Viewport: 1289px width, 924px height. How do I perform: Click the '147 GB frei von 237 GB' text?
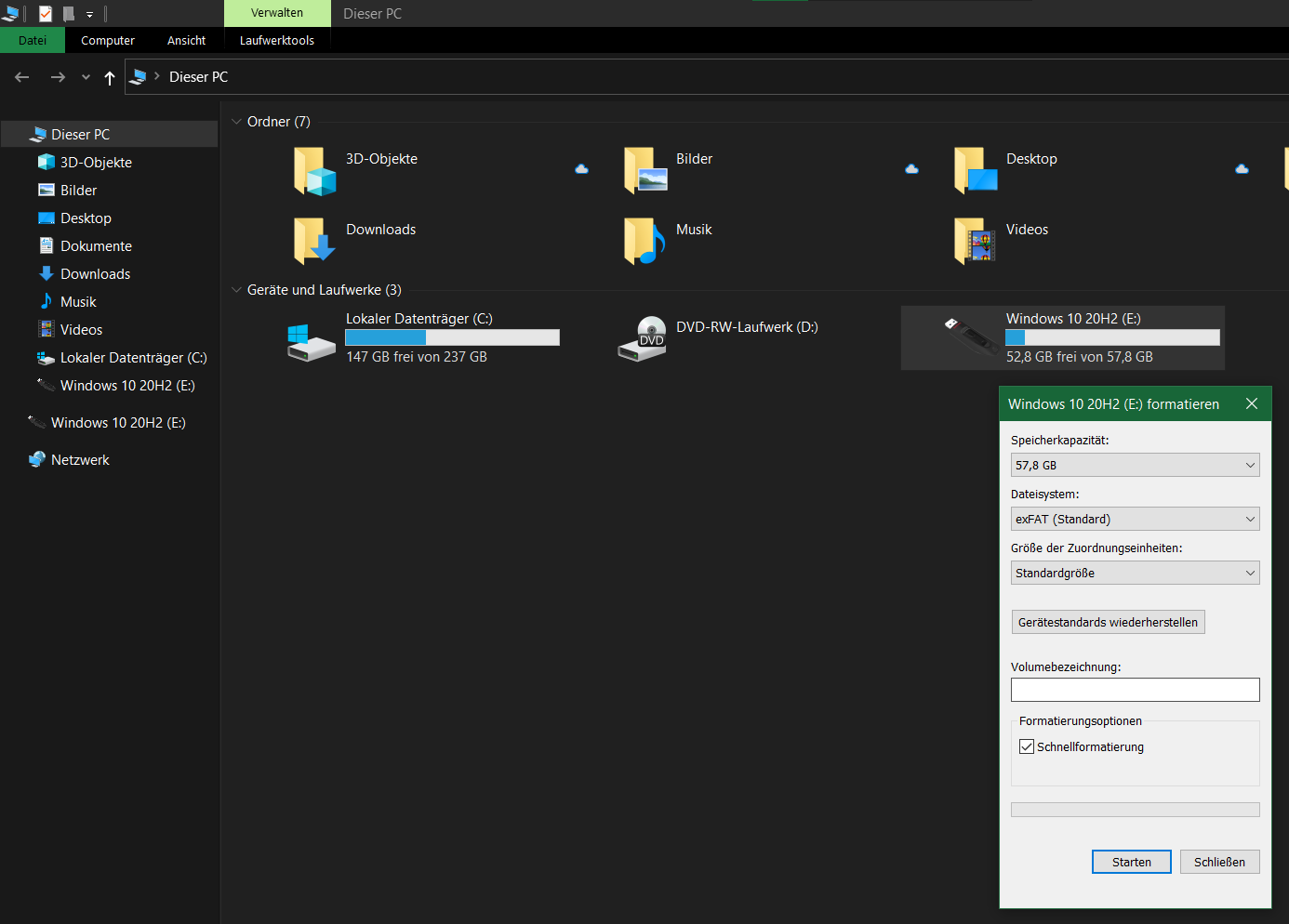tap(417, 357)
